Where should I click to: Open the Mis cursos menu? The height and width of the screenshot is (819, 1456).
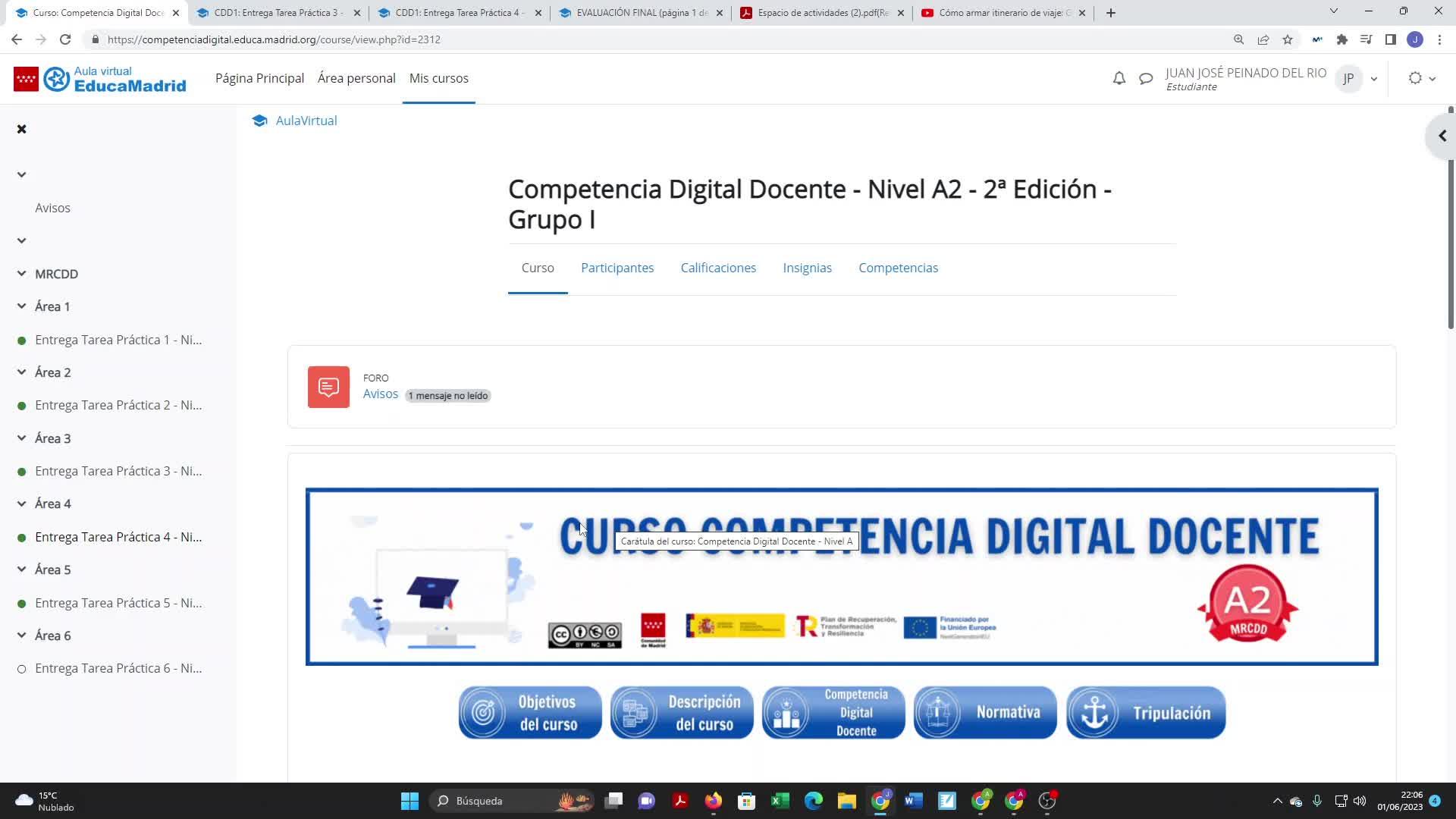(x=438, y=78)
